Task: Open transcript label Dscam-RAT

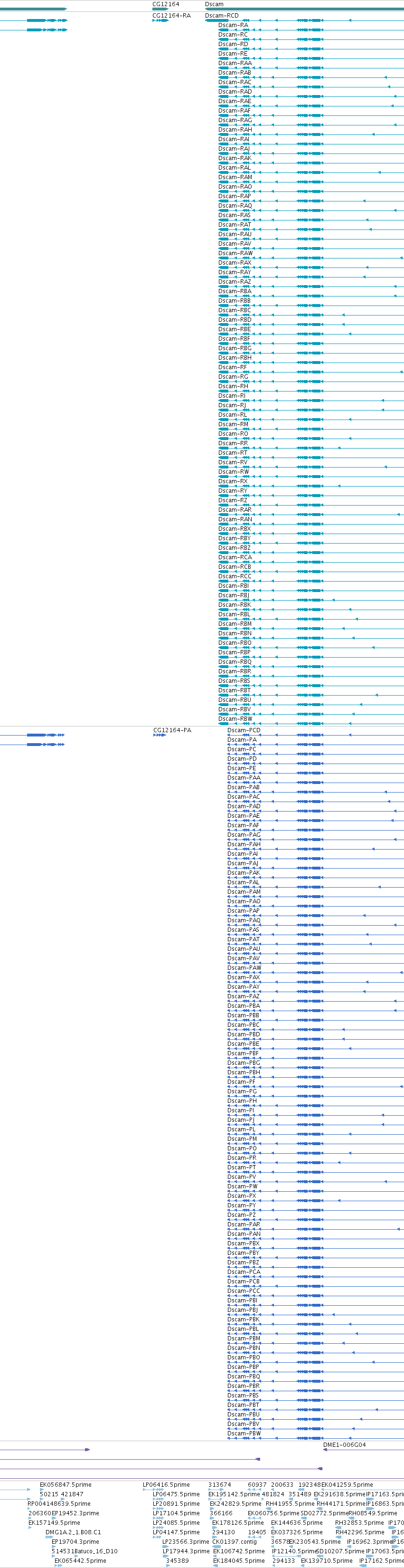Action: pos(235,225)
